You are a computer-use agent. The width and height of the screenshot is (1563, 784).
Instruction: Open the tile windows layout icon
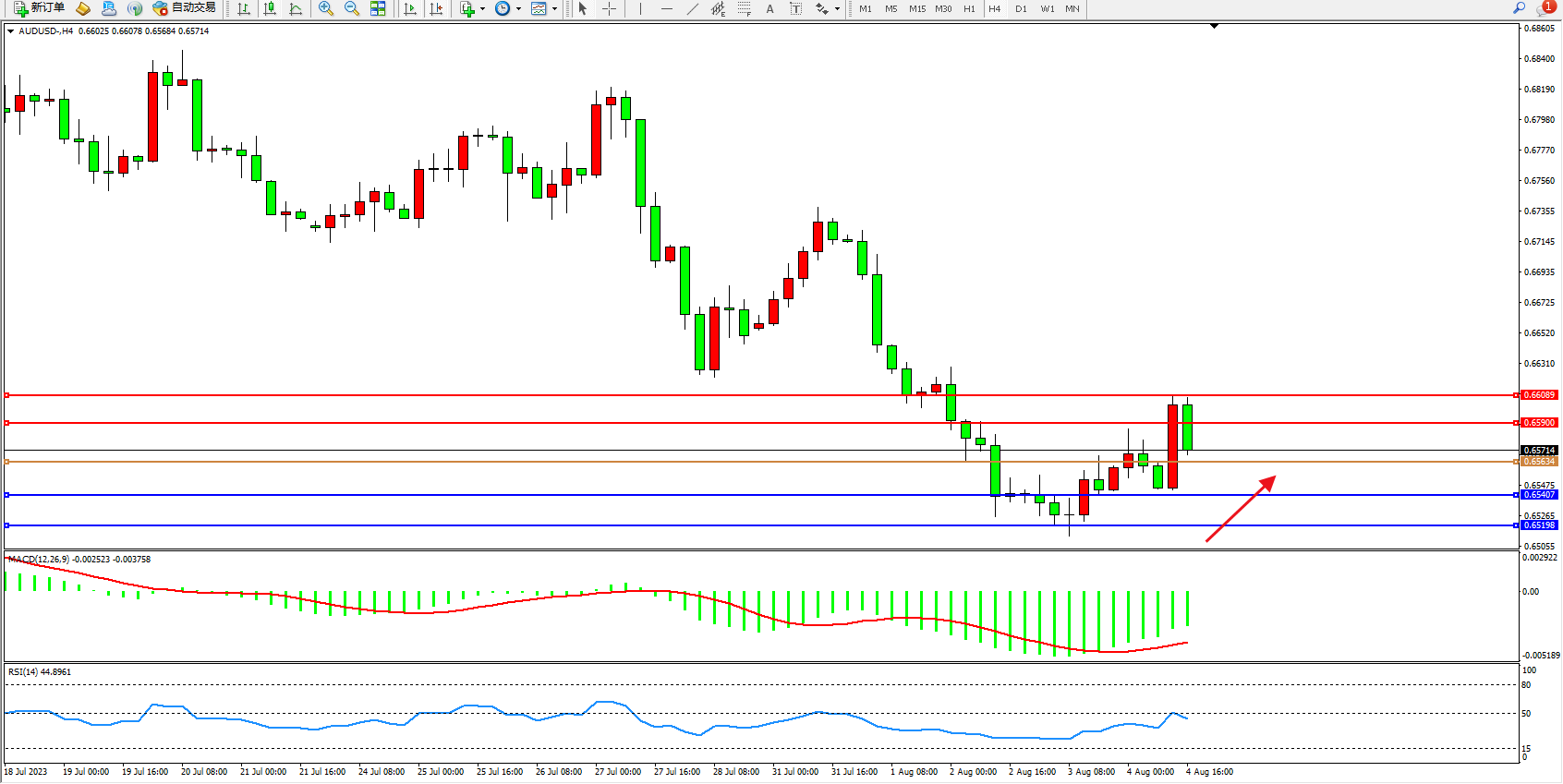coord(378,8)
